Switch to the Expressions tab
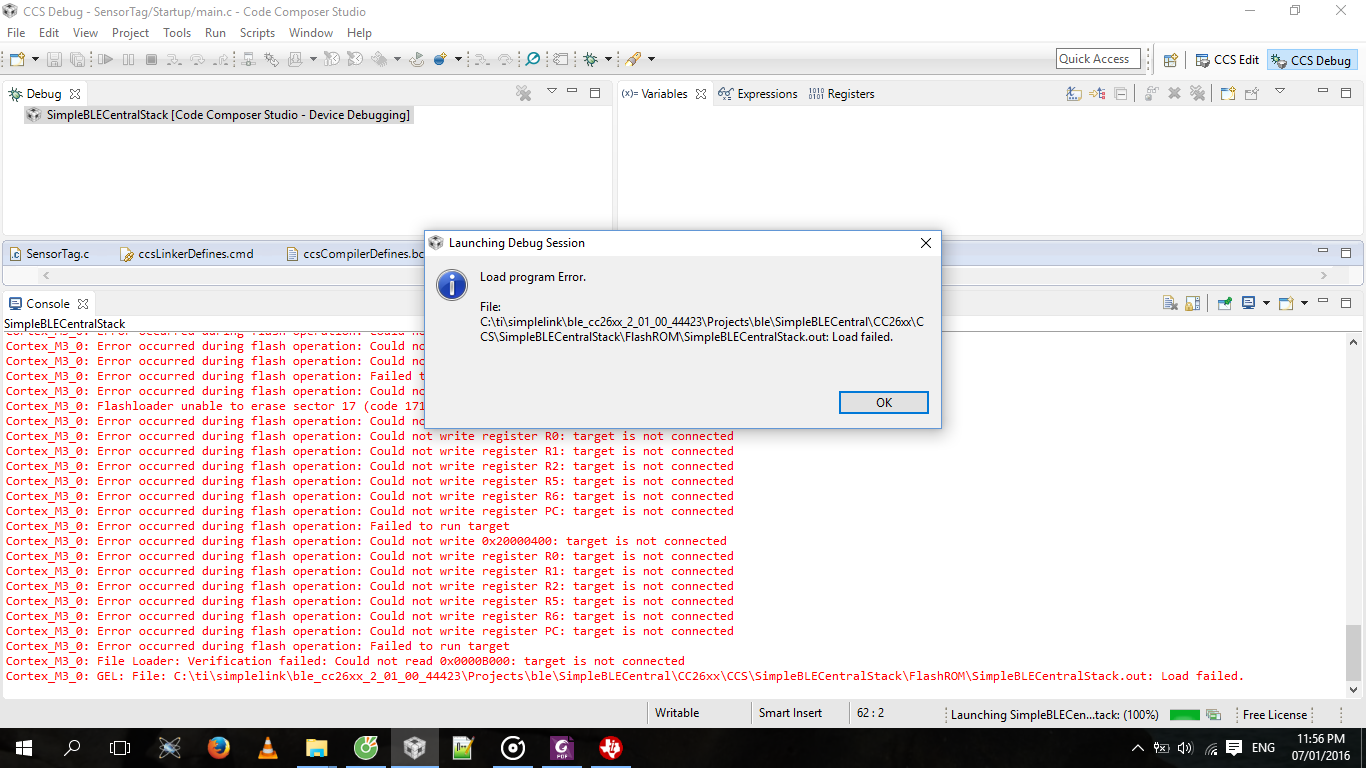 click(758, 94)
